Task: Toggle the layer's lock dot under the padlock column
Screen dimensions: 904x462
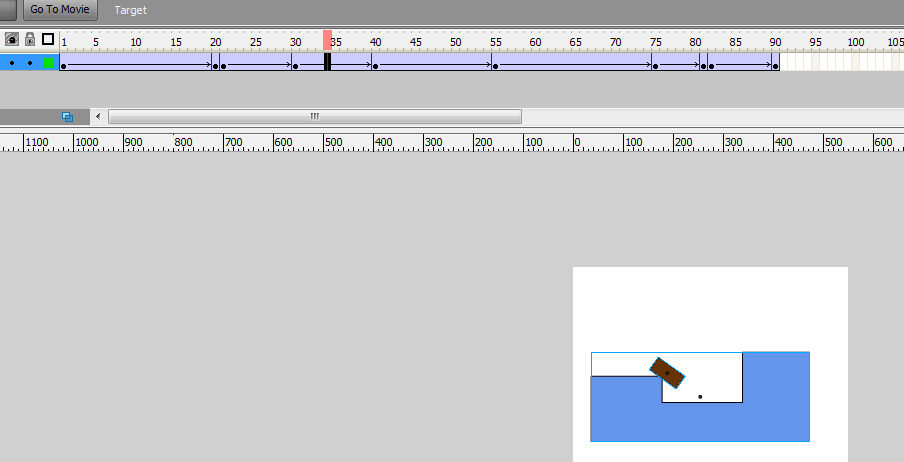Action: 30,63
